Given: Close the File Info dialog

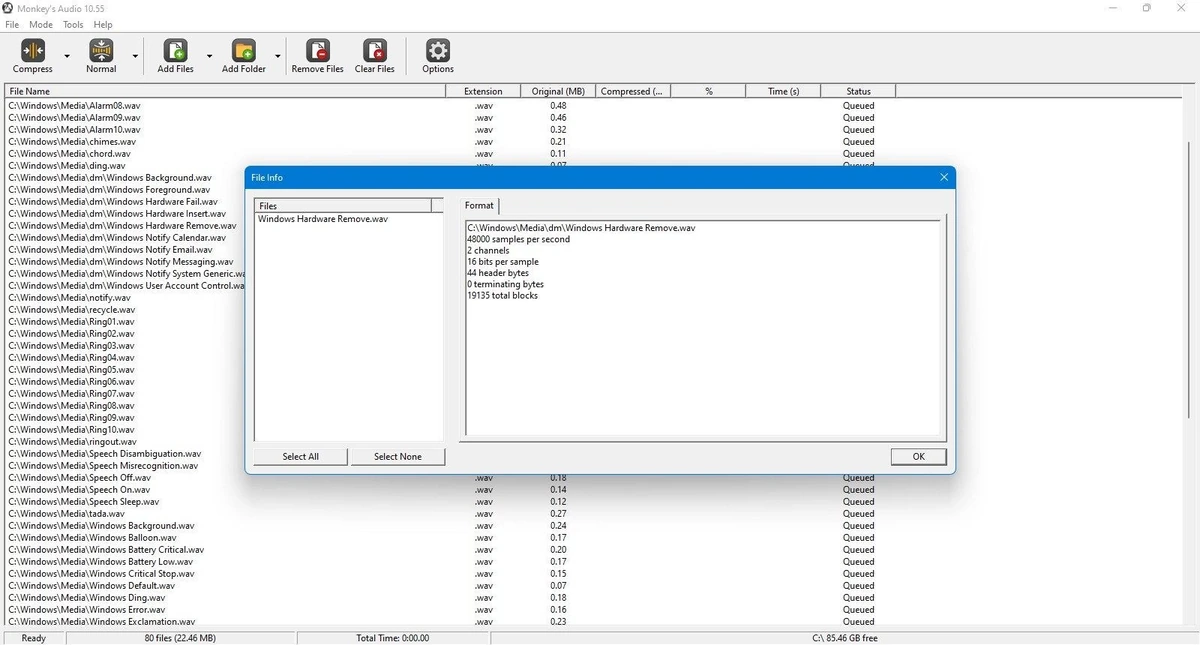Looking at the screenshot, I should pos(944,177).
